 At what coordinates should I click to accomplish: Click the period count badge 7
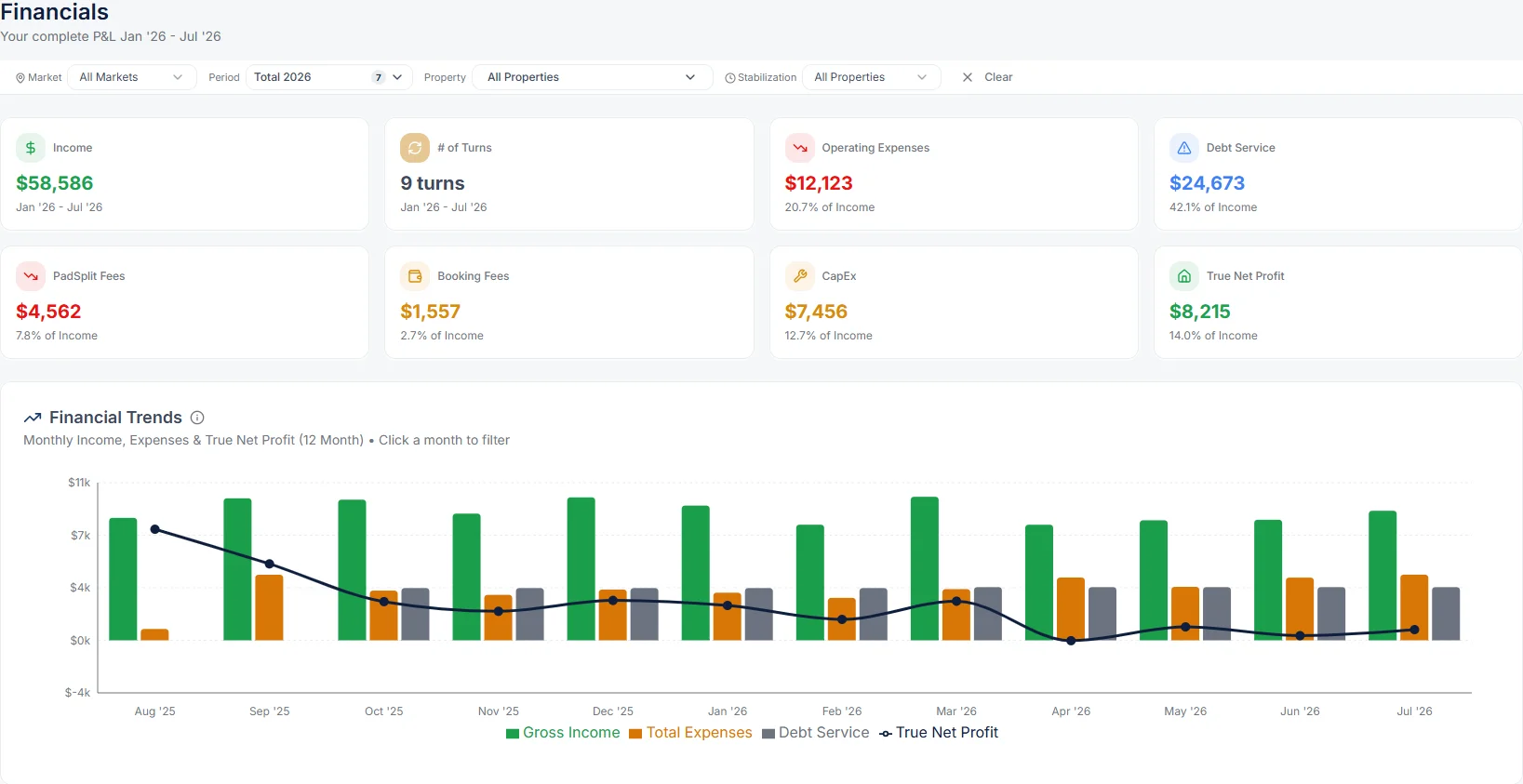click(x=378, y=77)
